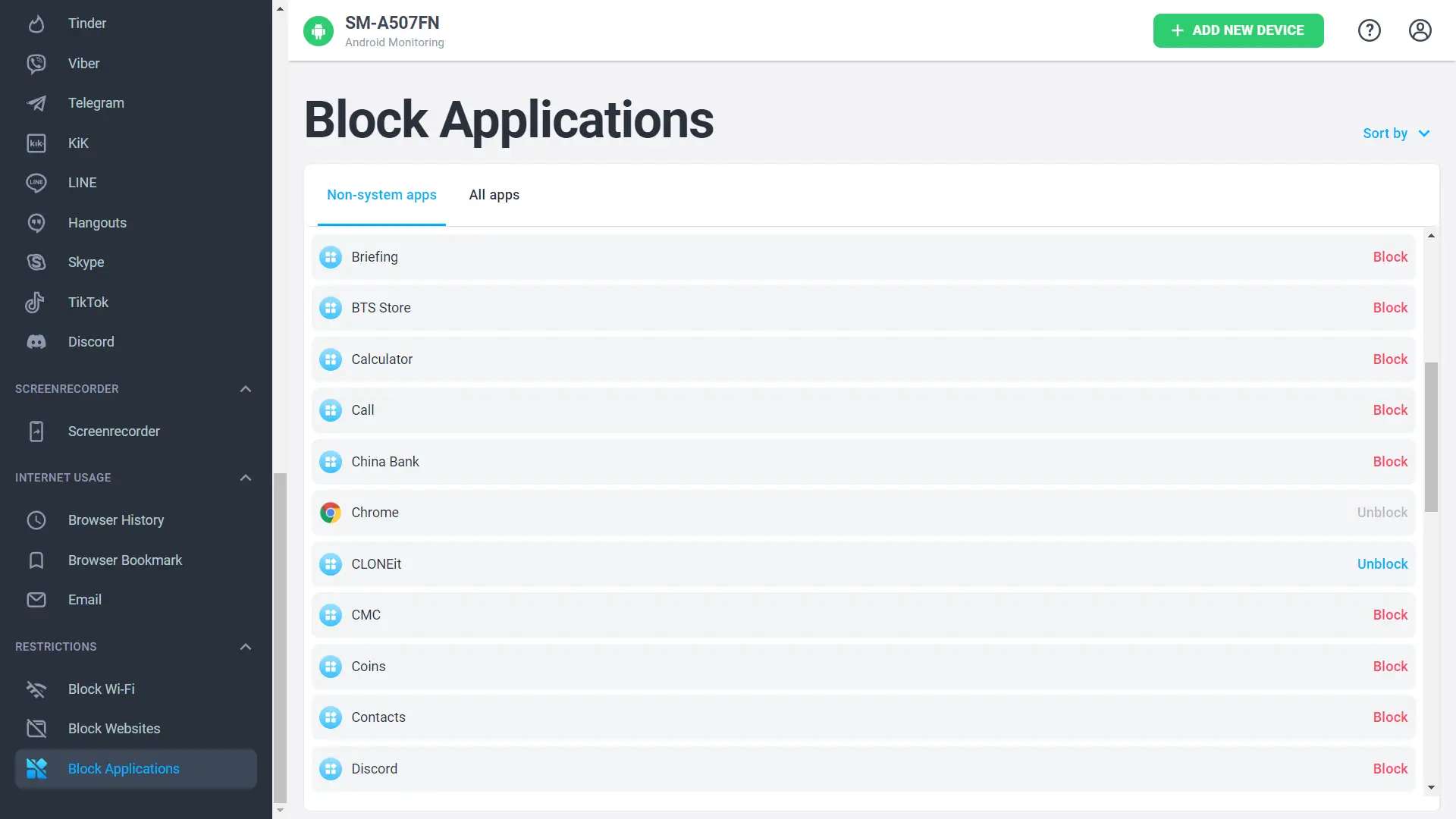Open the Sort by dropdown
This screenshot has width=1456, height=819.
1396,133
